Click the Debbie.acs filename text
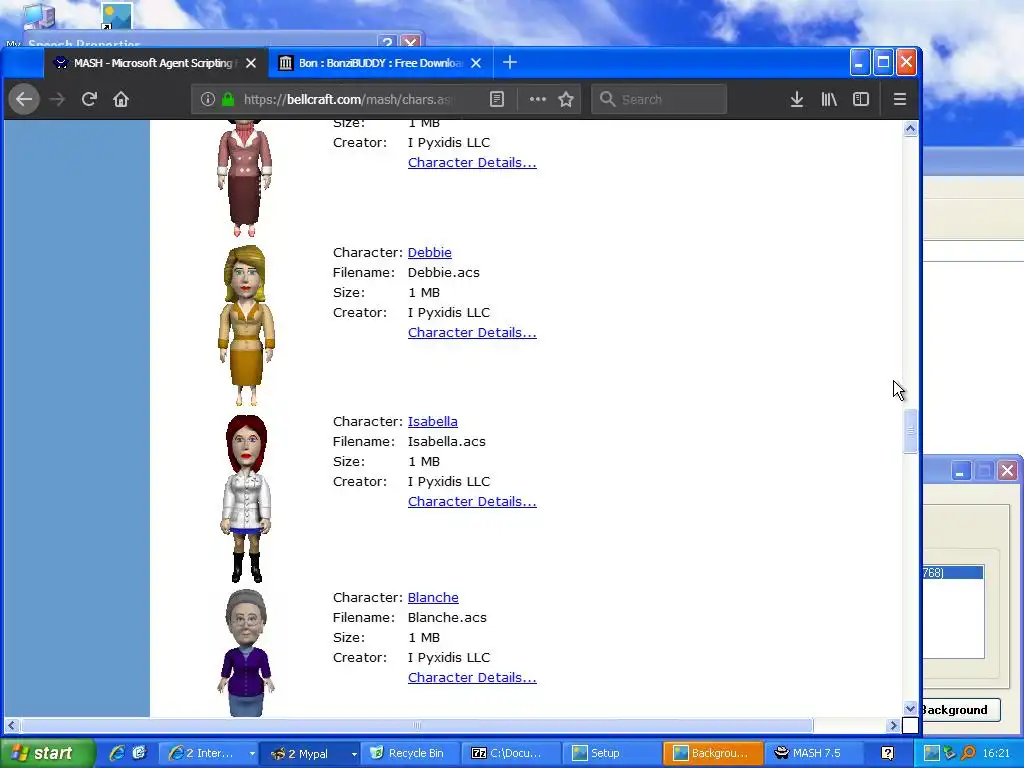This screenshot has height=768, width=1024. pos(443,272)
